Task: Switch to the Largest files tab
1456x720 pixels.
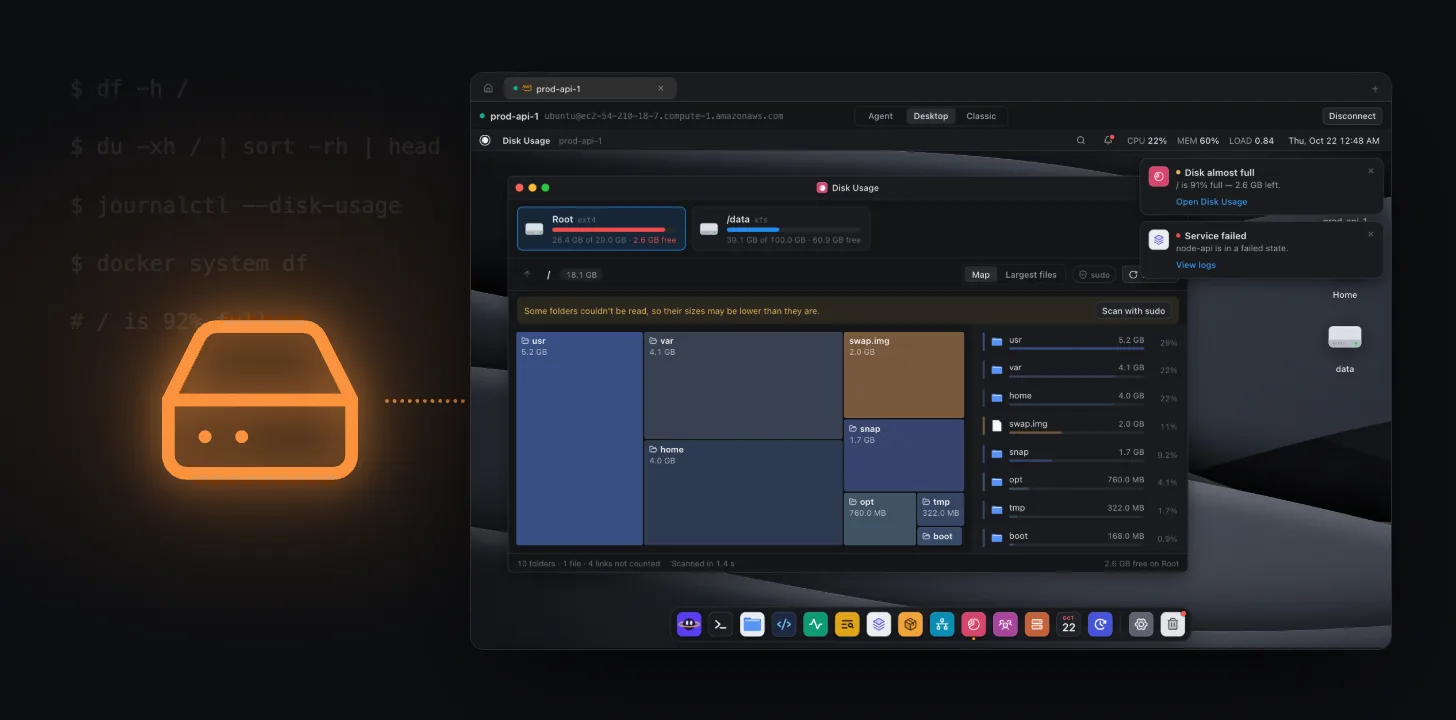Action: 1031,275
